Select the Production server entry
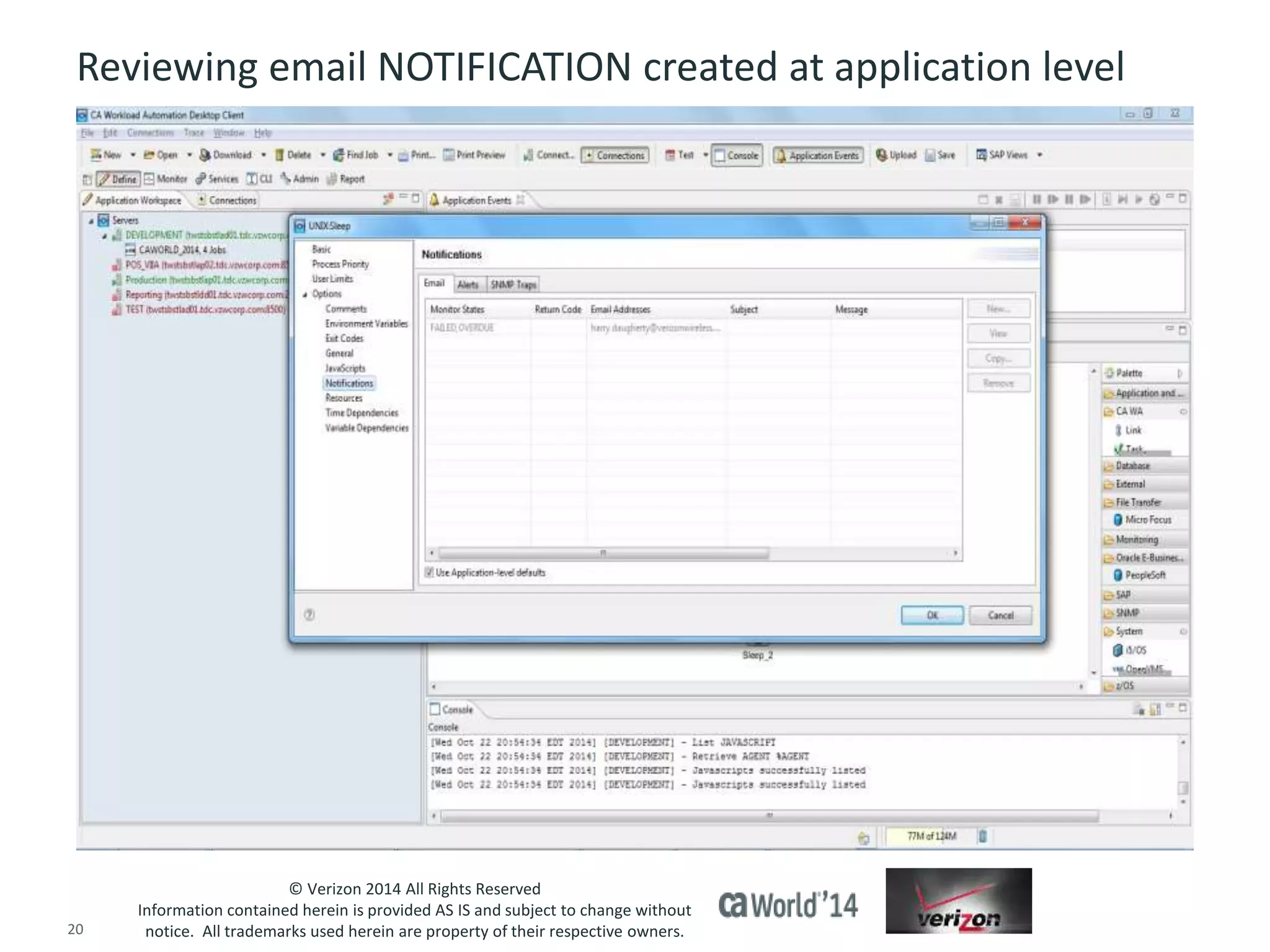1270x952 pixels. pos(200,280)
